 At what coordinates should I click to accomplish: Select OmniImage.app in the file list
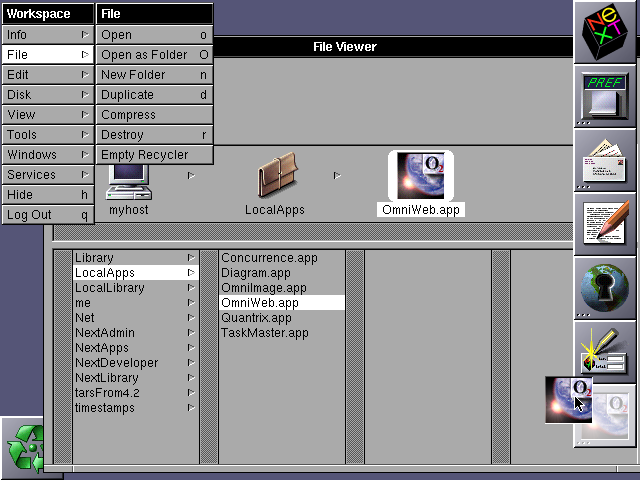[x=282, y=288]
